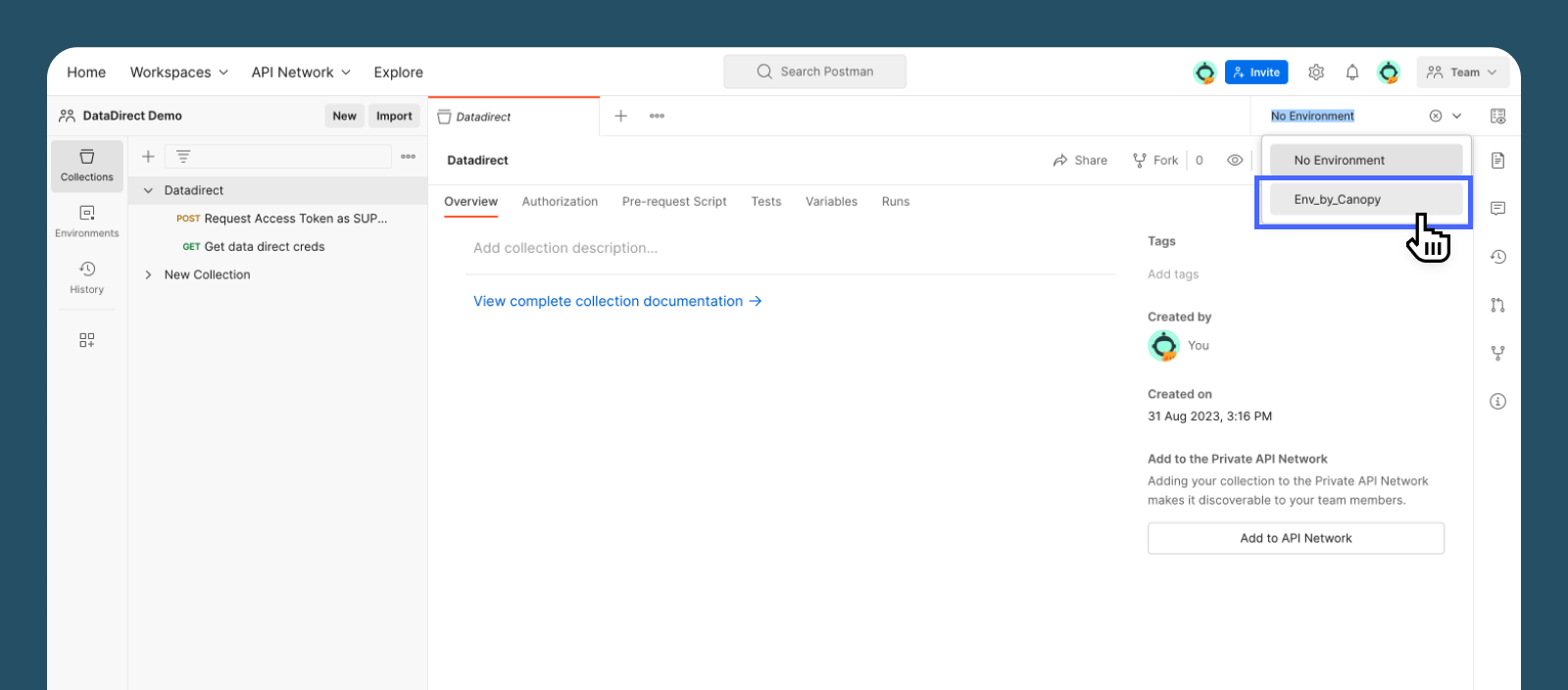Viewport: 1568px width, 690px height.
Task: Click the Import button
Action: click(x=394, y=116)
